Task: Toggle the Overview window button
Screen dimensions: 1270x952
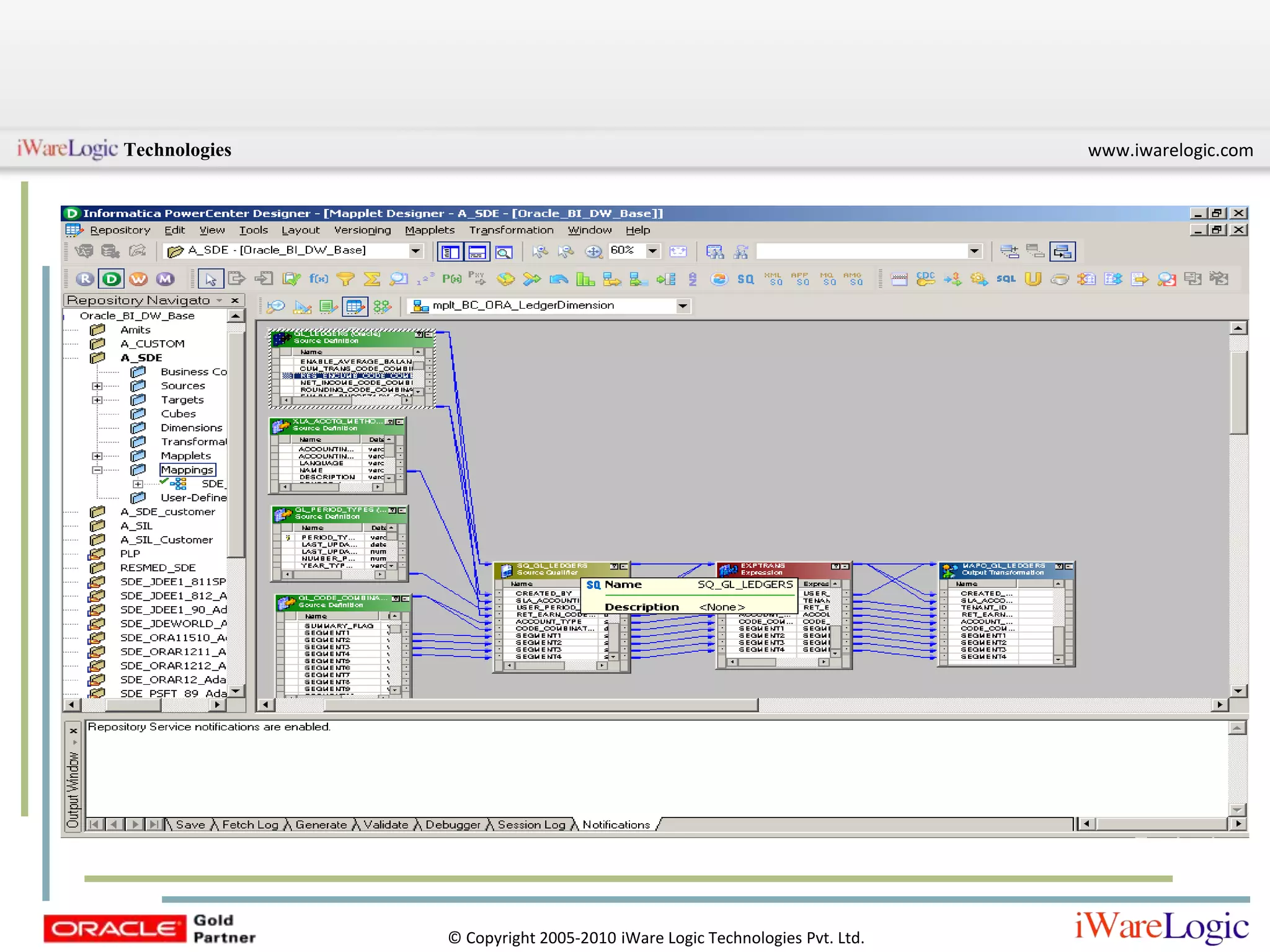Action: pos(504,252)
